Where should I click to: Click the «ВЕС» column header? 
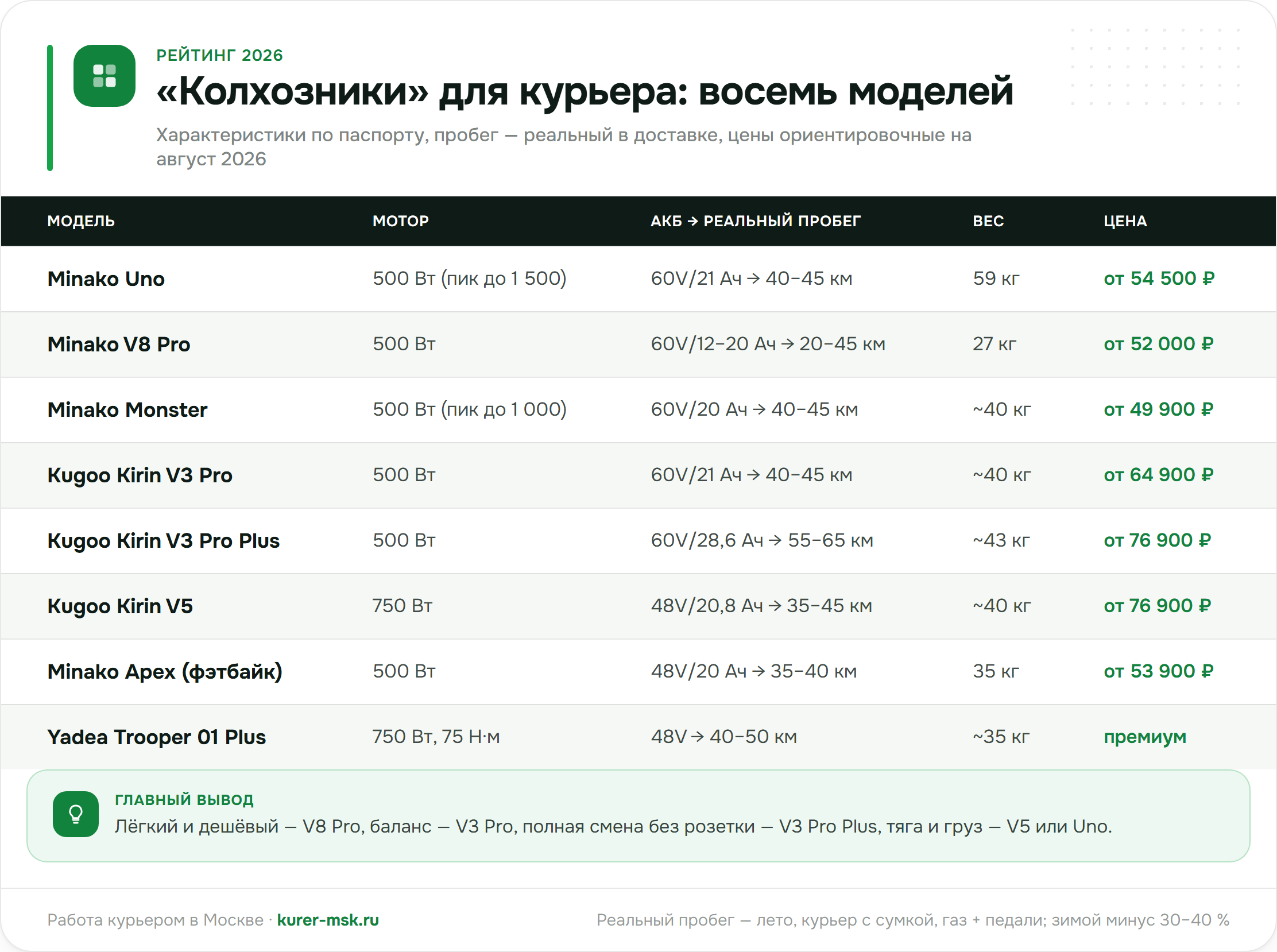coord(988,221)
